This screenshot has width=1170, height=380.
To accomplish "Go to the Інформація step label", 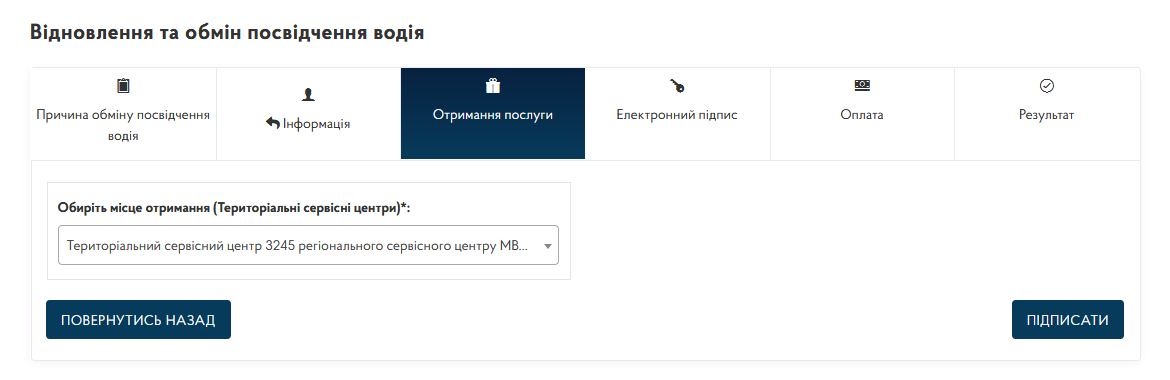I will point(316,123).
